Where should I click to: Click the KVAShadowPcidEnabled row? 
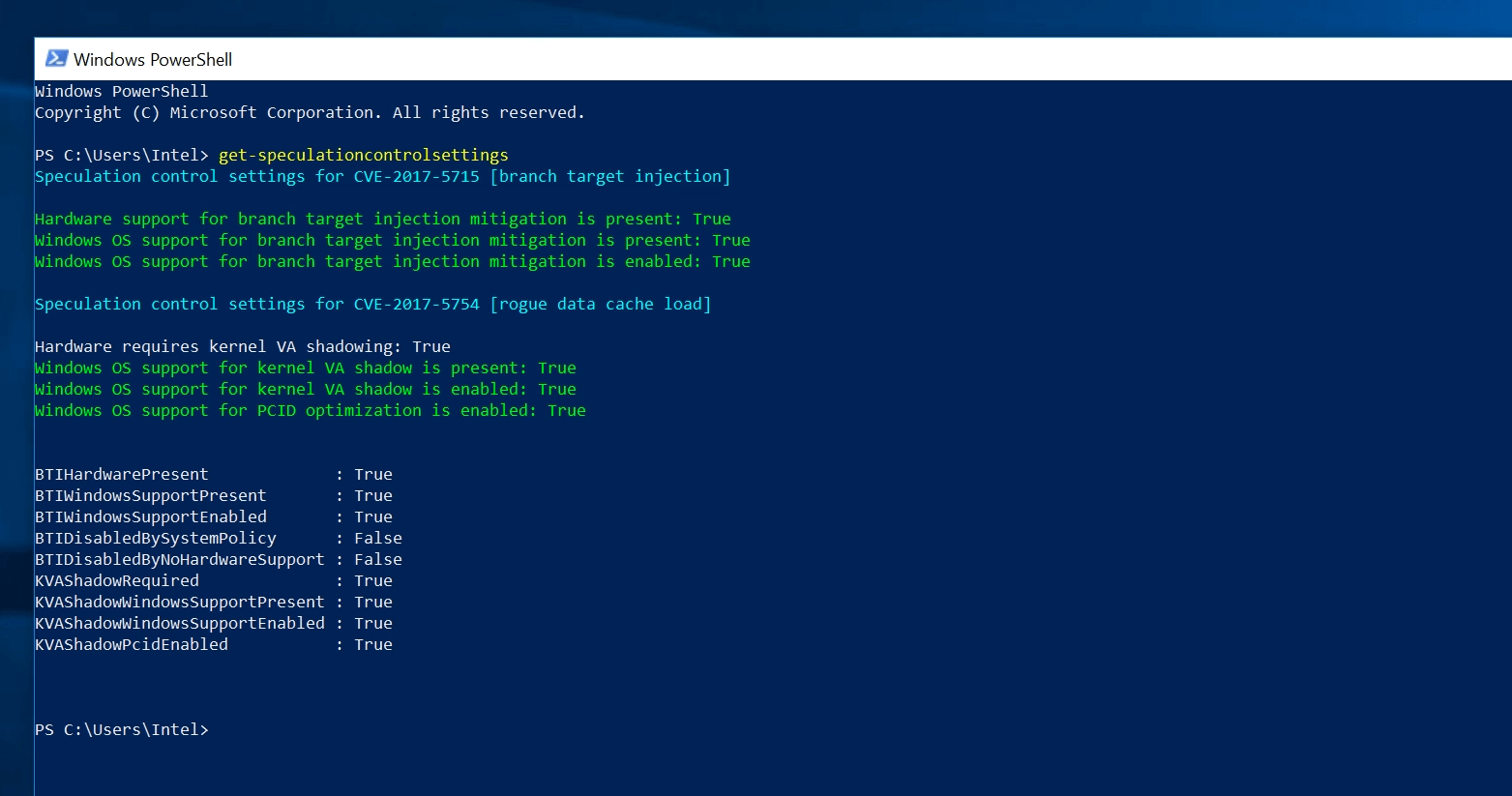point(214,645)
